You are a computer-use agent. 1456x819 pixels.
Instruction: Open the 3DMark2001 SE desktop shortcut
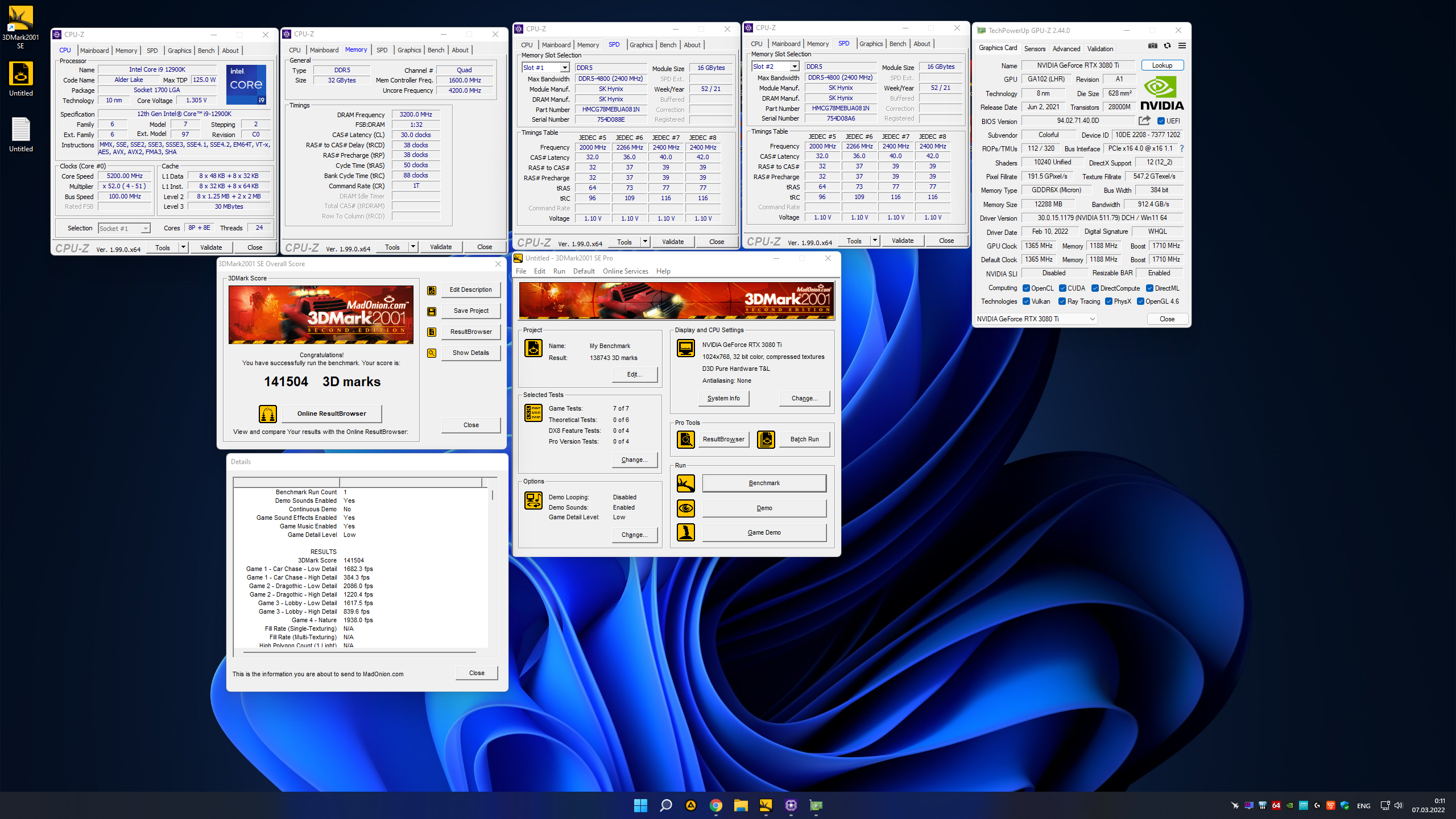[x=20, y=27]
